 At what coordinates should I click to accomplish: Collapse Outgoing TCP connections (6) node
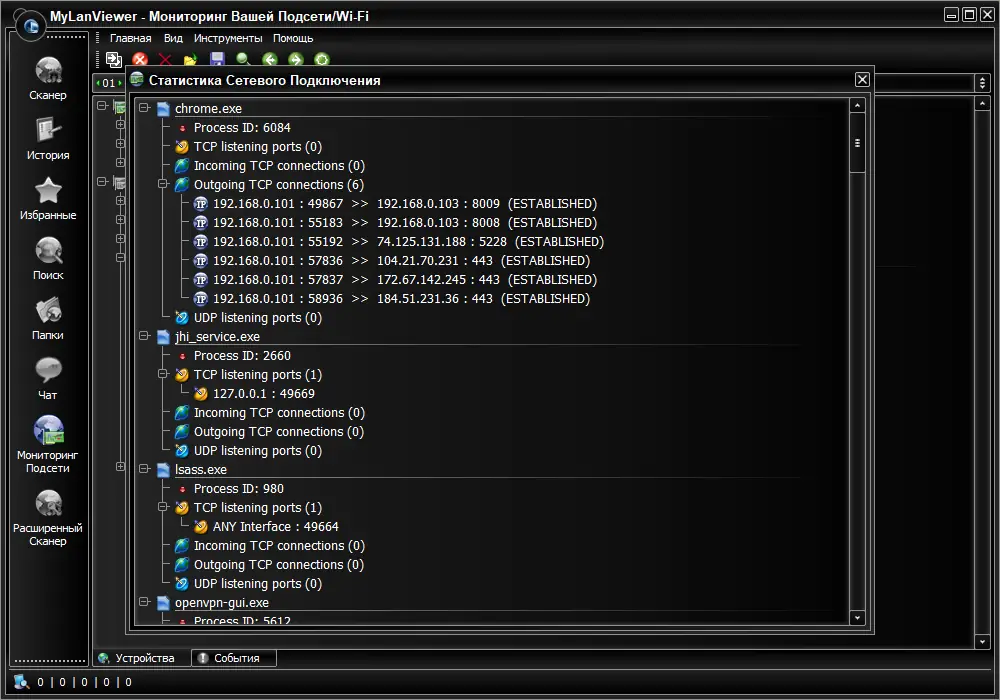coord(163,184)
